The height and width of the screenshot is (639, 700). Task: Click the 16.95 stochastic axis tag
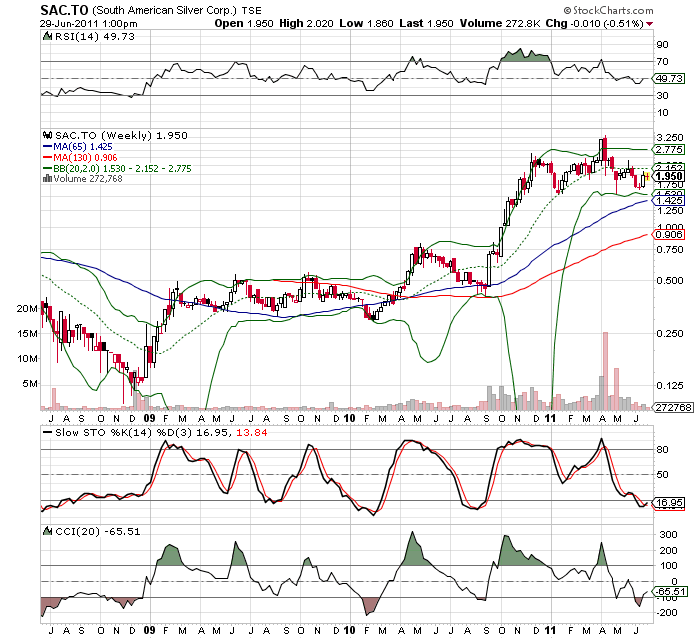[668, 503]
